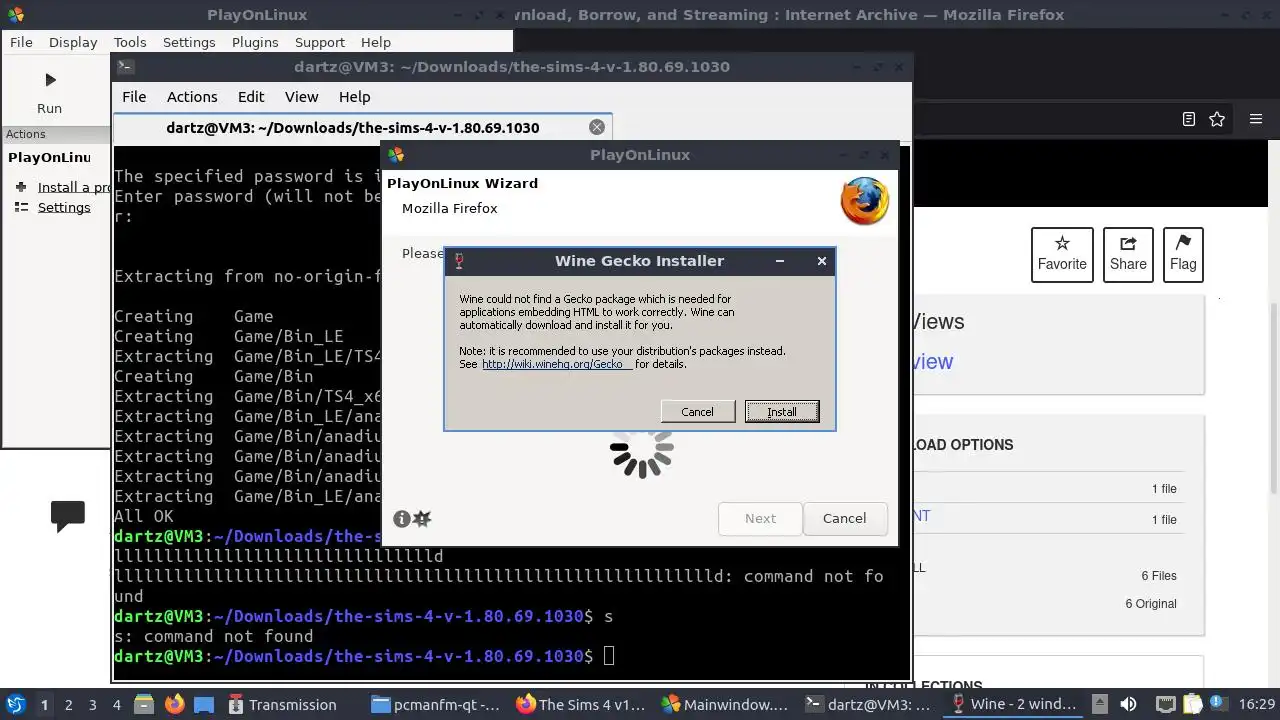Image resolution: width=1280 pixels, height=720 pixels.
Task: Click the speech bubble reviews icon
Action: click(68, 516)
